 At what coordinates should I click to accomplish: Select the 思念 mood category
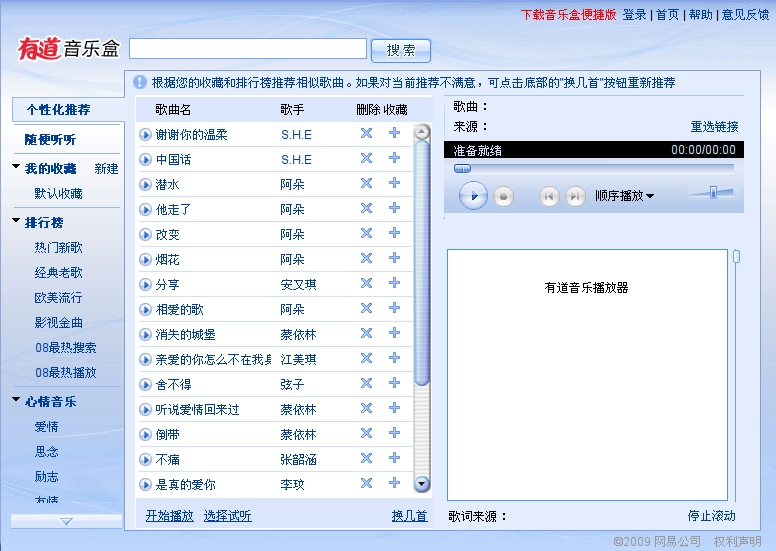[x=47, y=451]
